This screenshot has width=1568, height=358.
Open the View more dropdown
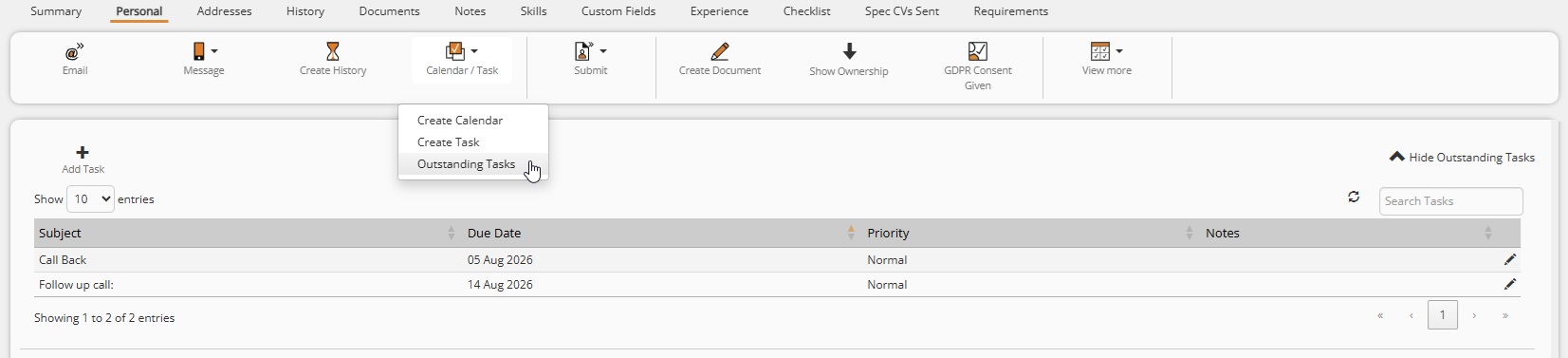click(x=1119, y=51)
